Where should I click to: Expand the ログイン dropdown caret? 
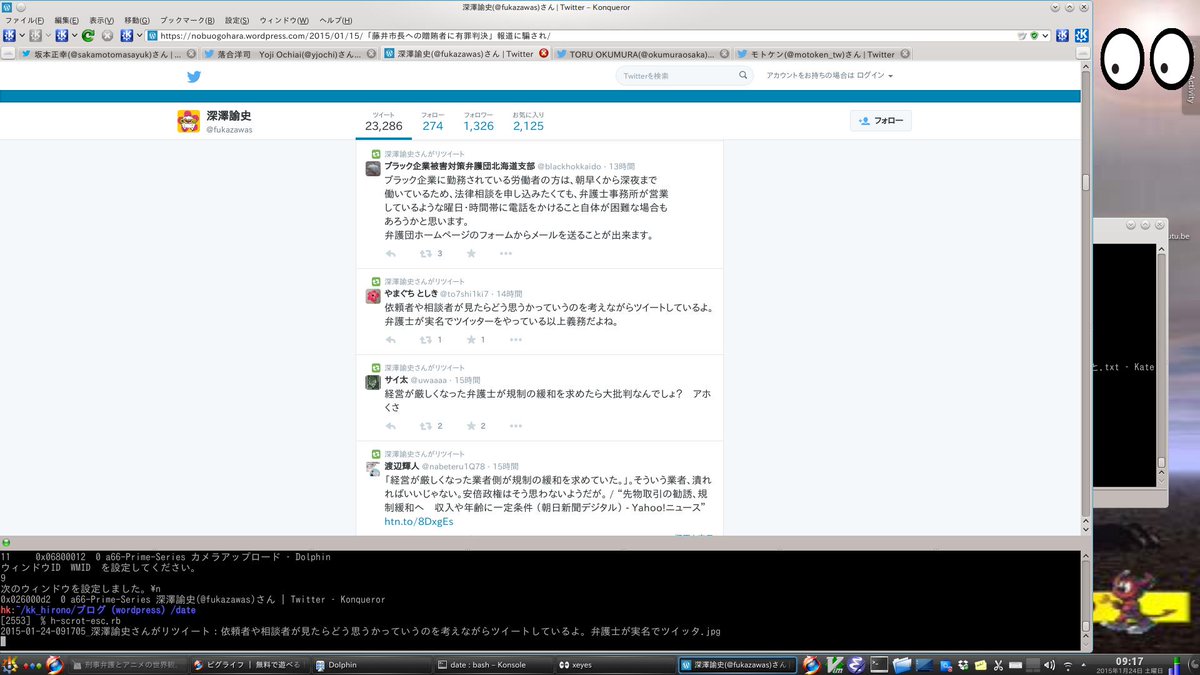point(890,76)
